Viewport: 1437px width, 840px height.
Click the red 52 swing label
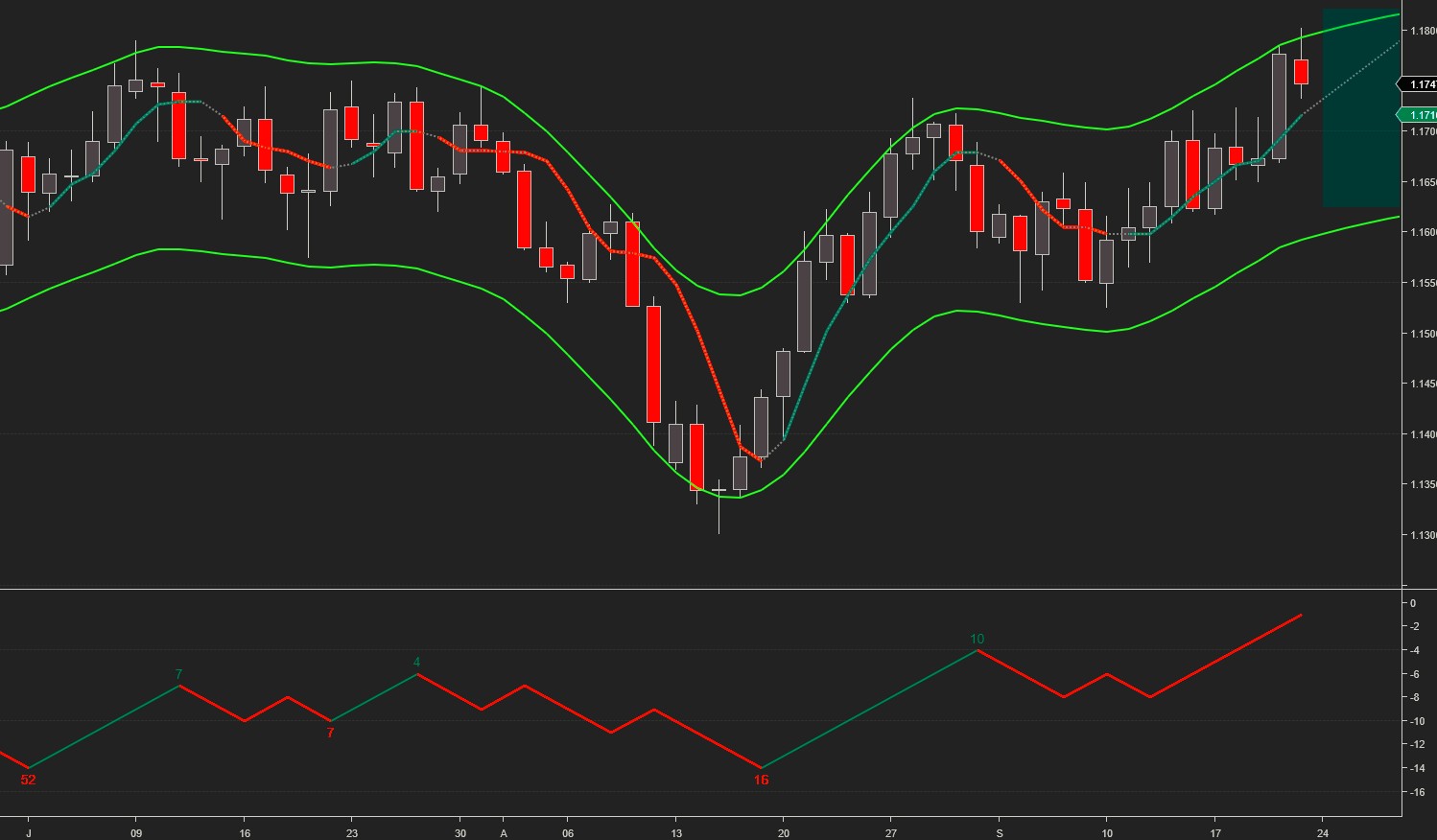click(29, 780)
